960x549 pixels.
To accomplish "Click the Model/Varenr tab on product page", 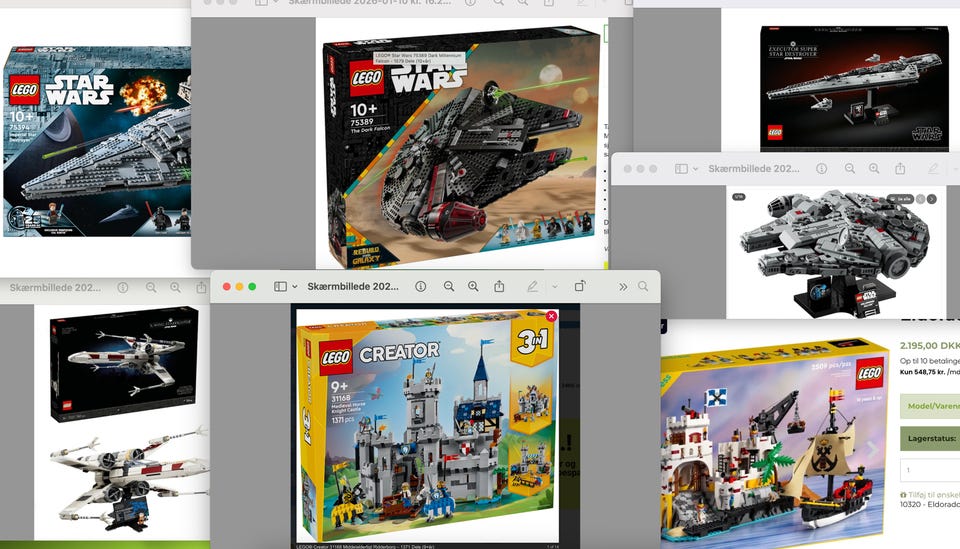I will (932, 406).
